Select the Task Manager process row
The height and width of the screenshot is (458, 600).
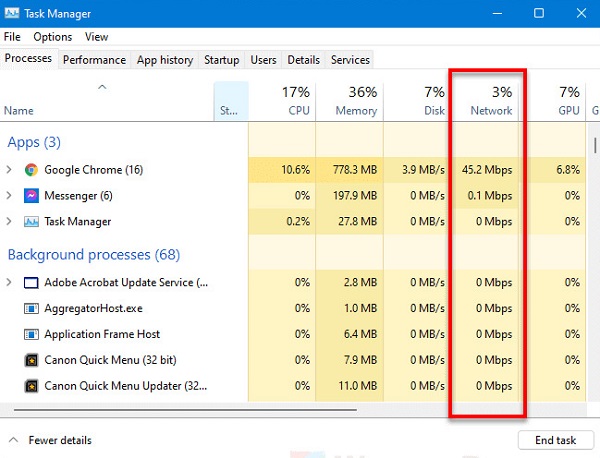click(293, 222)
